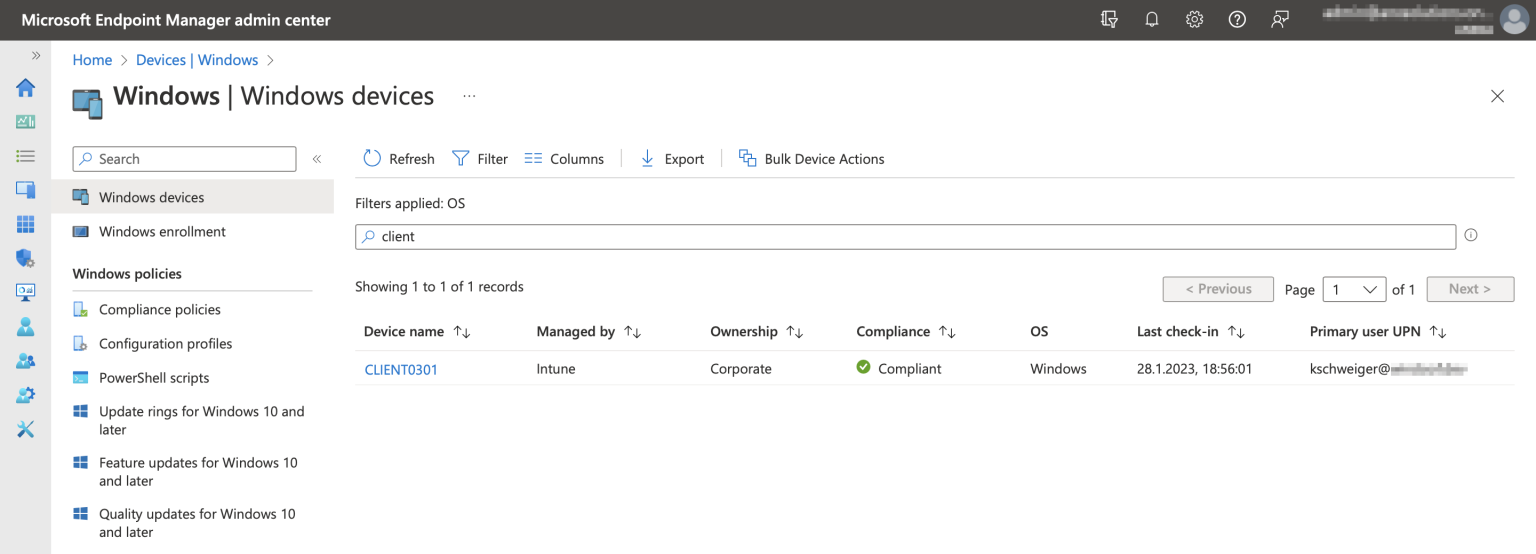This screenshot has width=1536, height=554.
Task: Click the OS column header
Action: [x=1039, y=331]
